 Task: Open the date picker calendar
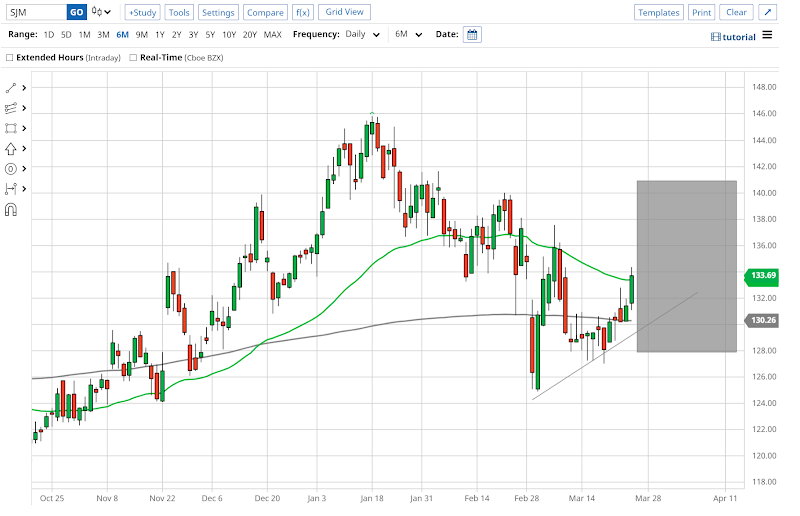(472, 34)
